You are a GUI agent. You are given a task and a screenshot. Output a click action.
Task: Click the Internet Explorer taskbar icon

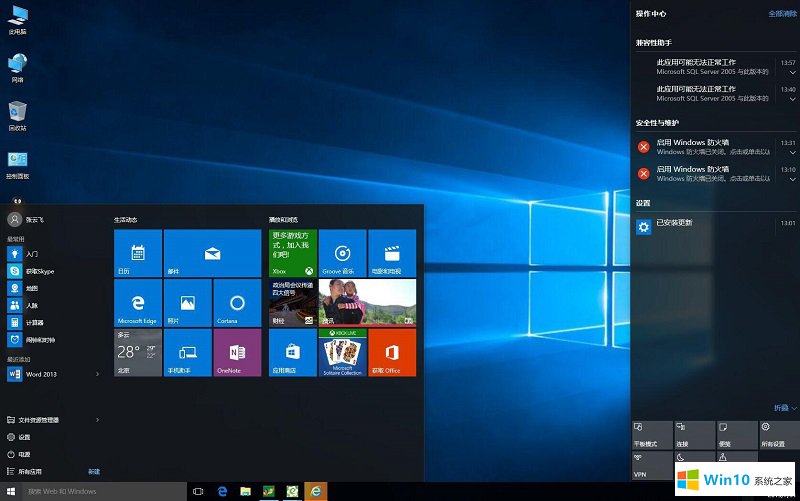pyautogui.click(x=316, y=491)
